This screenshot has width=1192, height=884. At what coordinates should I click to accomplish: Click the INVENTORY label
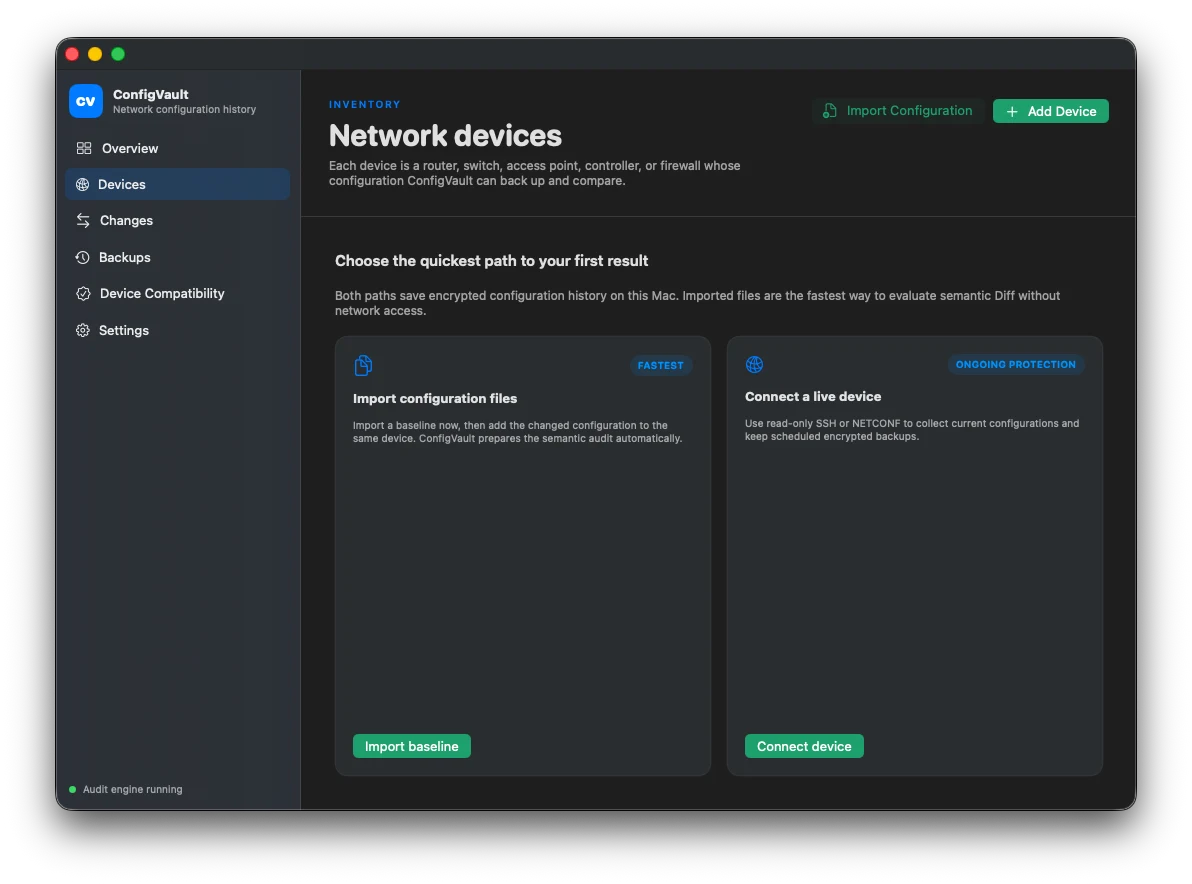[365, 105]
